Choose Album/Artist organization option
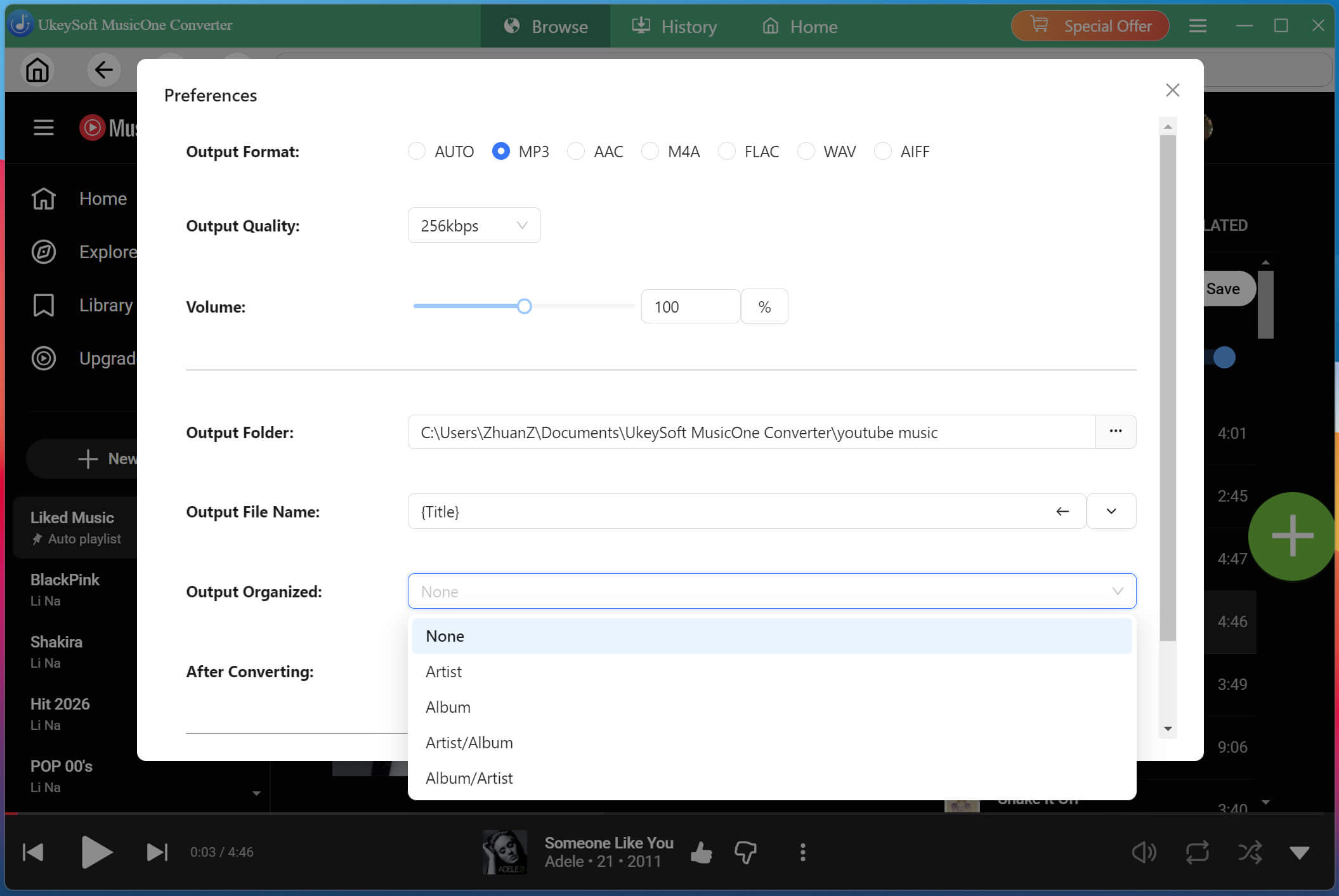Viewport: 1339px width, 896px height. pos(771,778)
